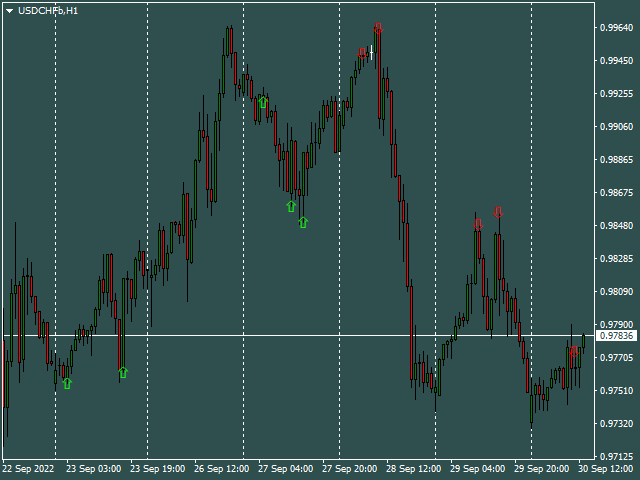
Task: Select the green buy arrow at the 0.98480 level
Action: tap(303, 222)
